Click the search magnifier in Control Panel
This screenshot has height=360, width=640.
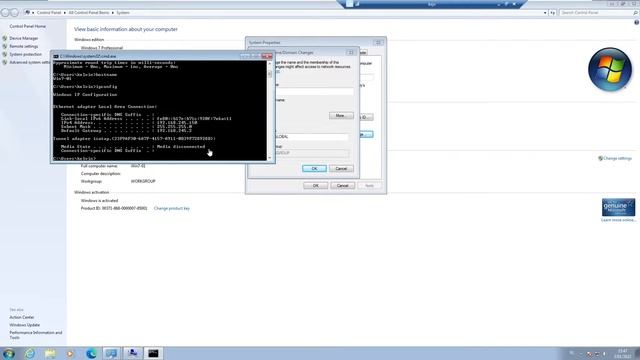click(x=635, y=13)
